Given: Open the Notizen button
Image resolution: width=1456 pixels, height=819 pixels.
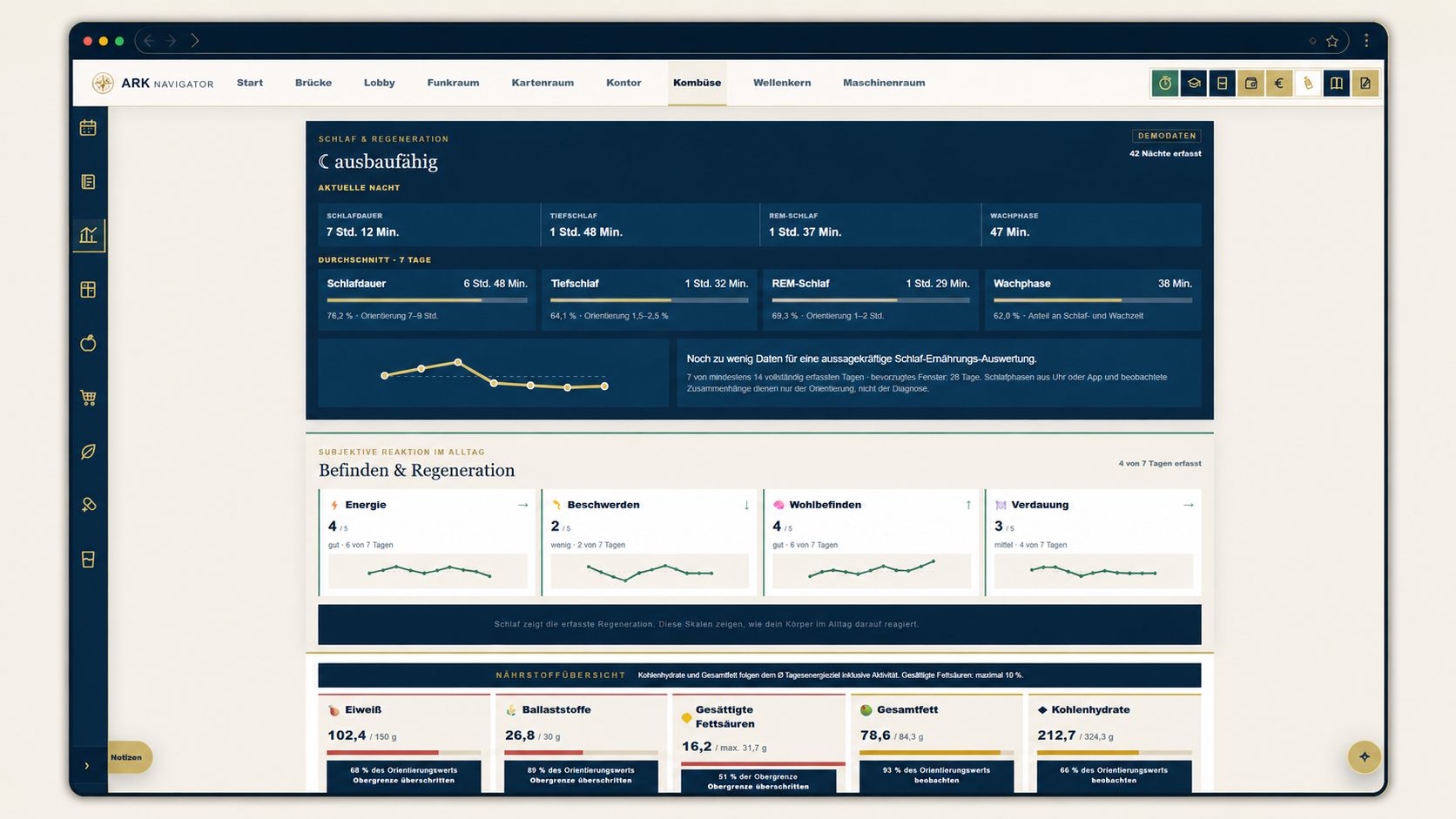Looking at the screenshot, I should point(127,757).
